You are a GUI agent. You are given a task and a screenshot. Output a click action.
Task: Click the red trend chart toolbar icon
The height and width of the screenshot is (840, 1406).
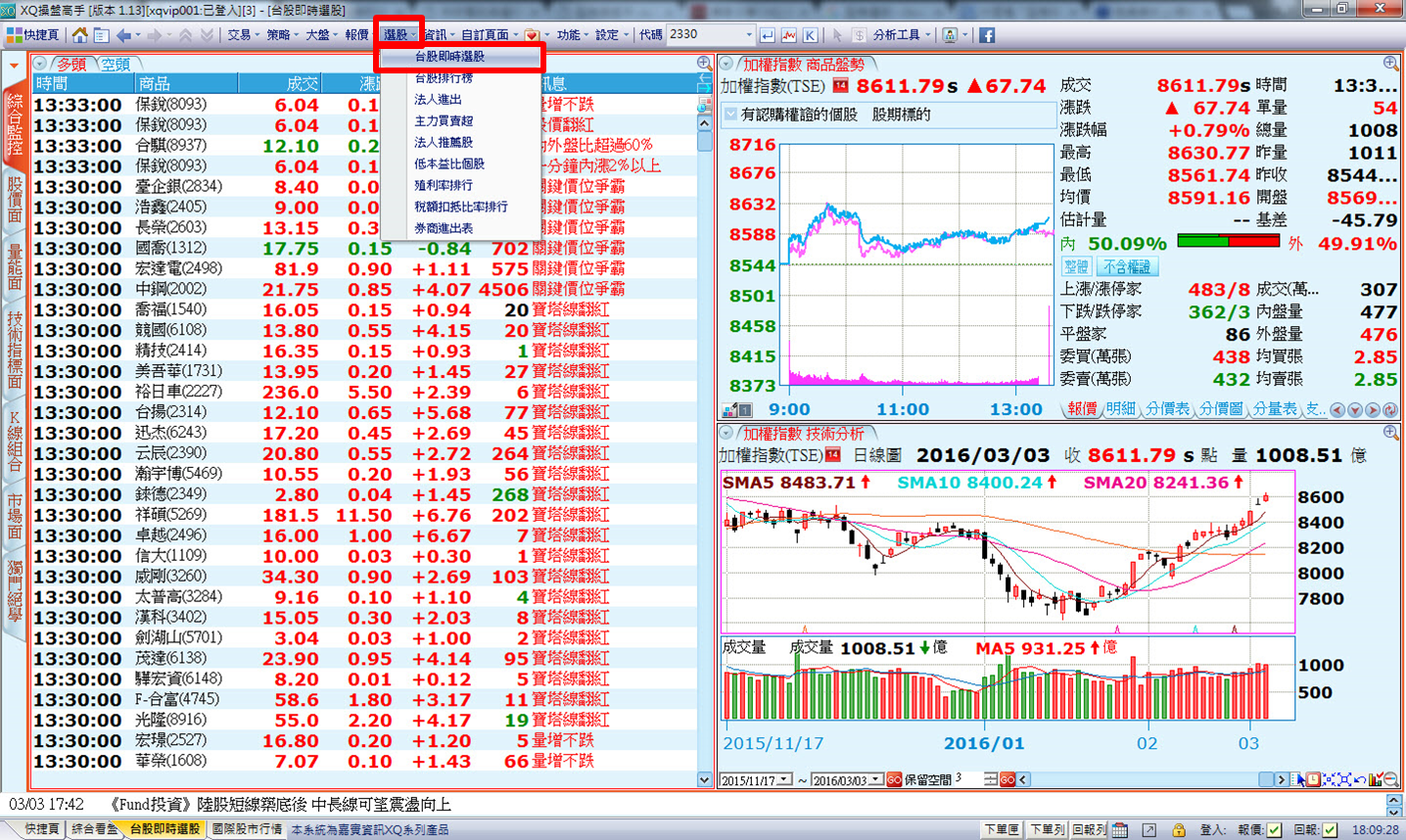pyautogui.click(x=789, y=34)
